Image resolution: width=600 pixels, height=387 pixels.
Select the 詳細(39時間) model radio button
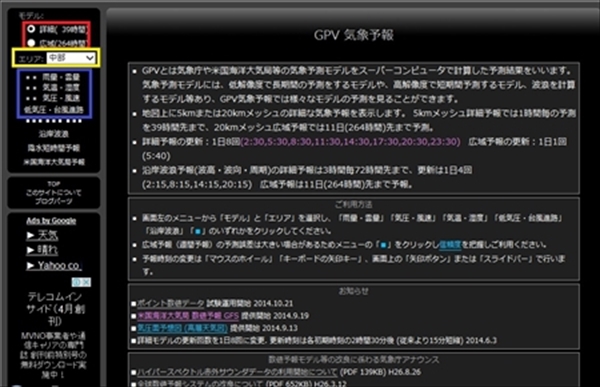point(31,29)
